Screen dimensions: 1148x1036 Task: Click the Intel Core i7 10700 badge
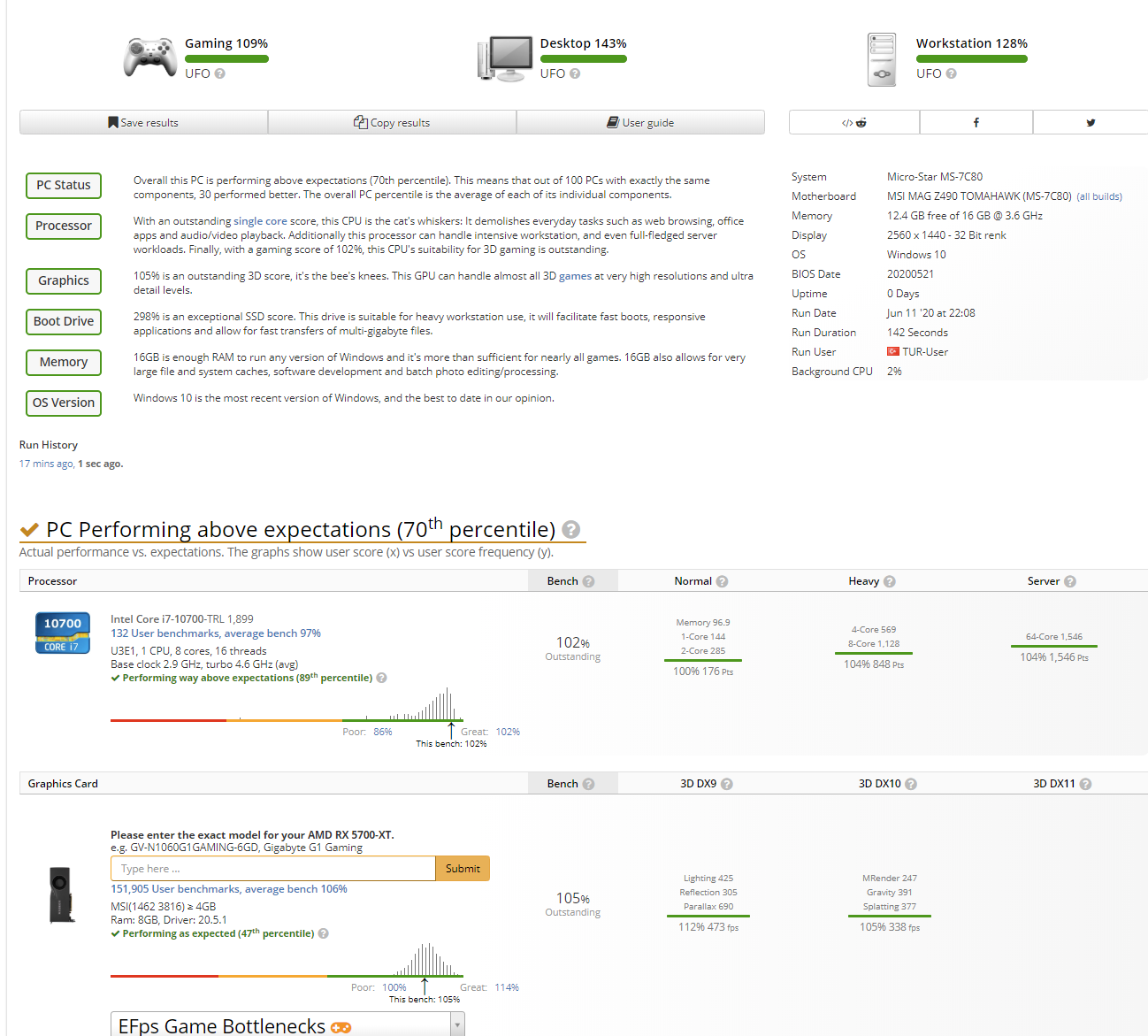[x=62, y=633]
